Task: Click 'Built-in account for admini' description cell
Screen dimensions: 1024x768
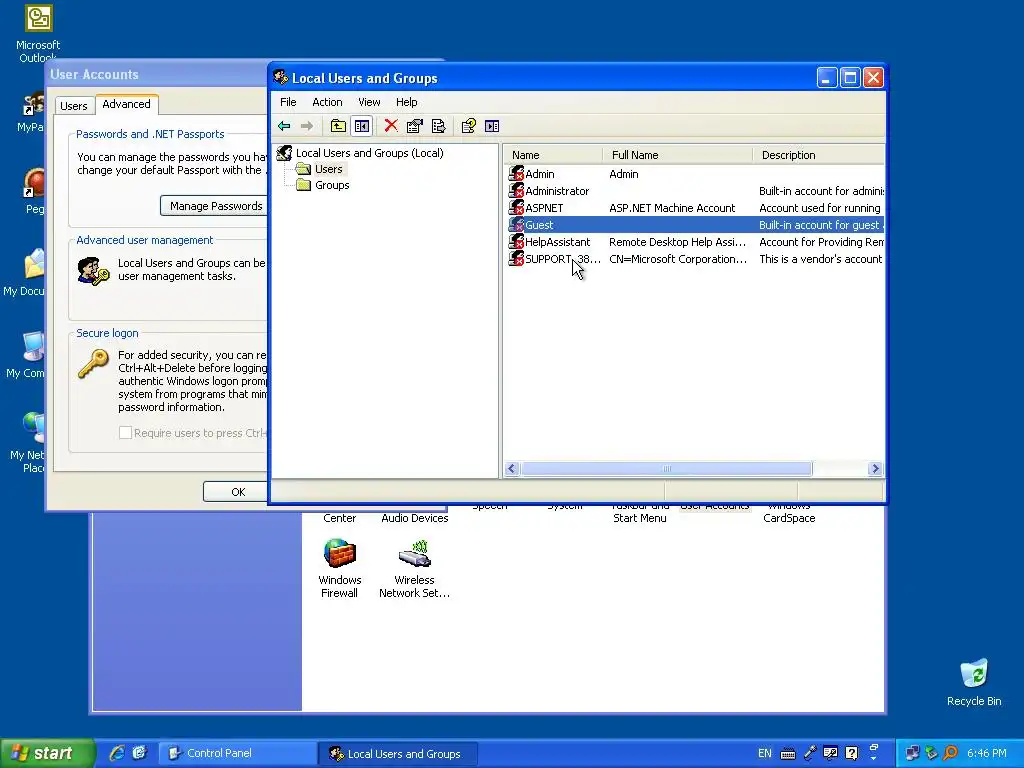Action: 822,191
